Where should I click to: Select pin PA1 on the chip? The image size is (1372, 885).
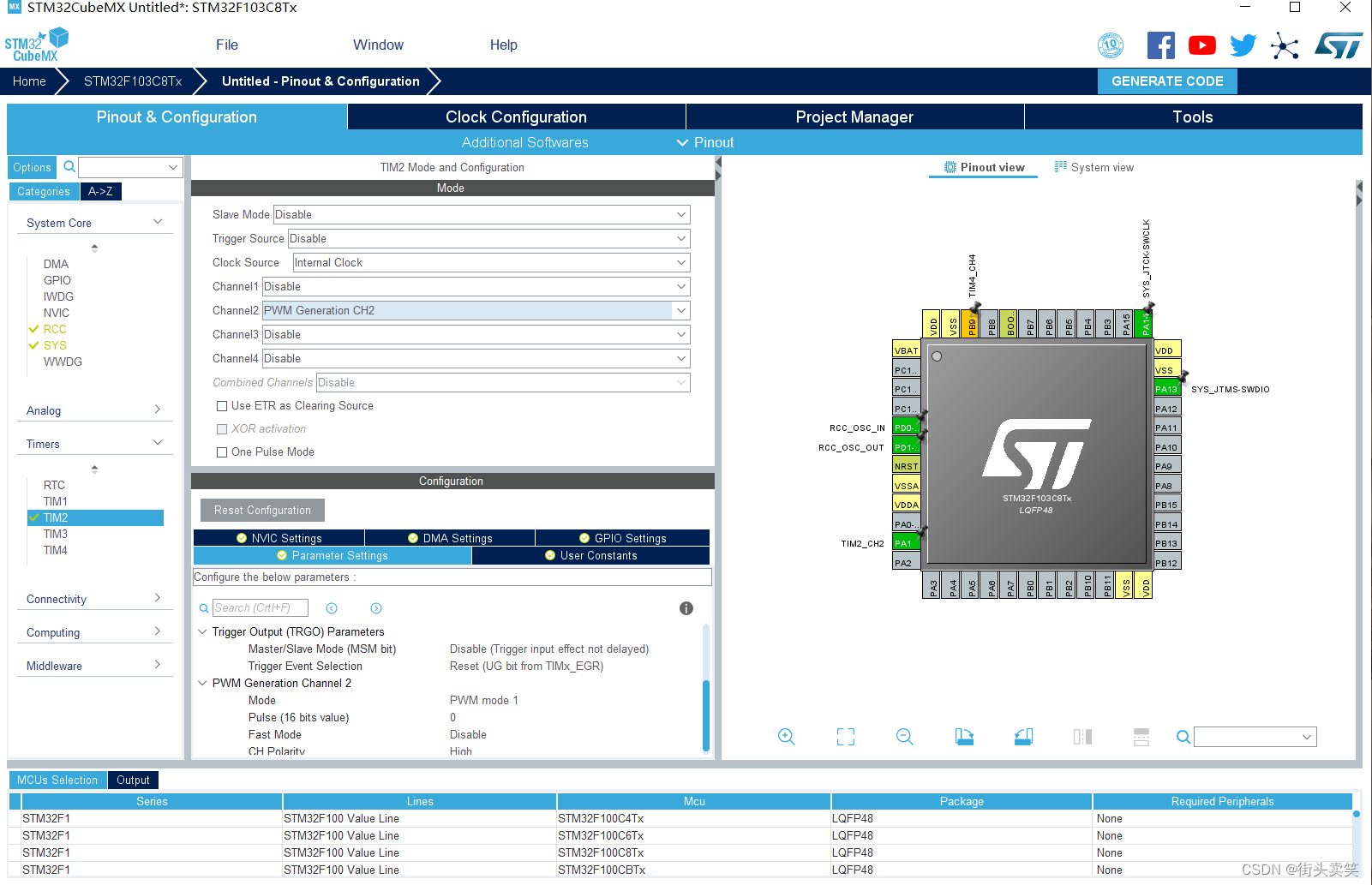click(x=906, y=543)
